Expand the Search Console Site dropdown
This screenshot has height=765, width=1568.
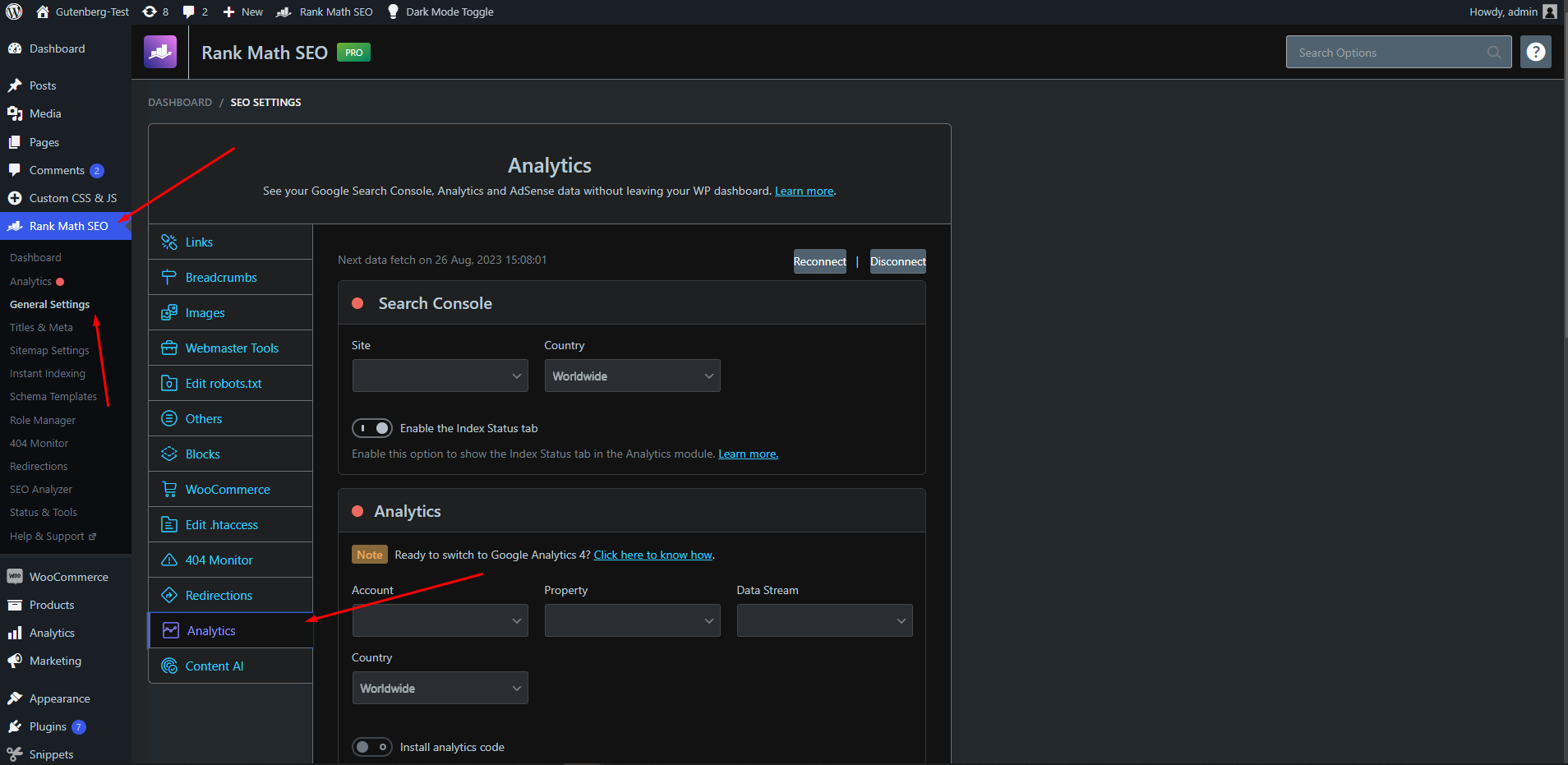[x=440, y=376]
